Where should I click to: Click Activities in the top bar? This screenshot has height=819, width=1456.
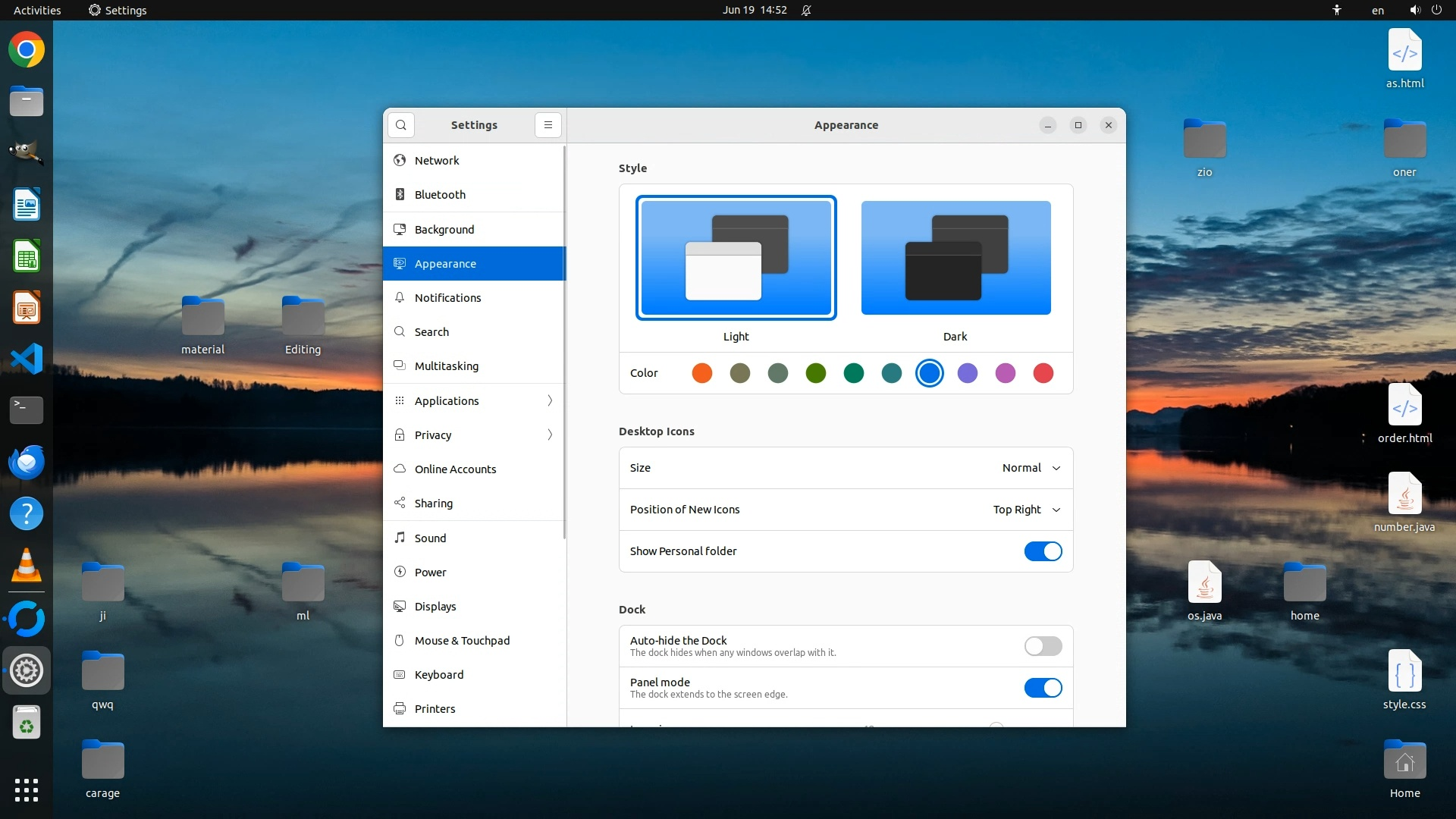point(37,10)
